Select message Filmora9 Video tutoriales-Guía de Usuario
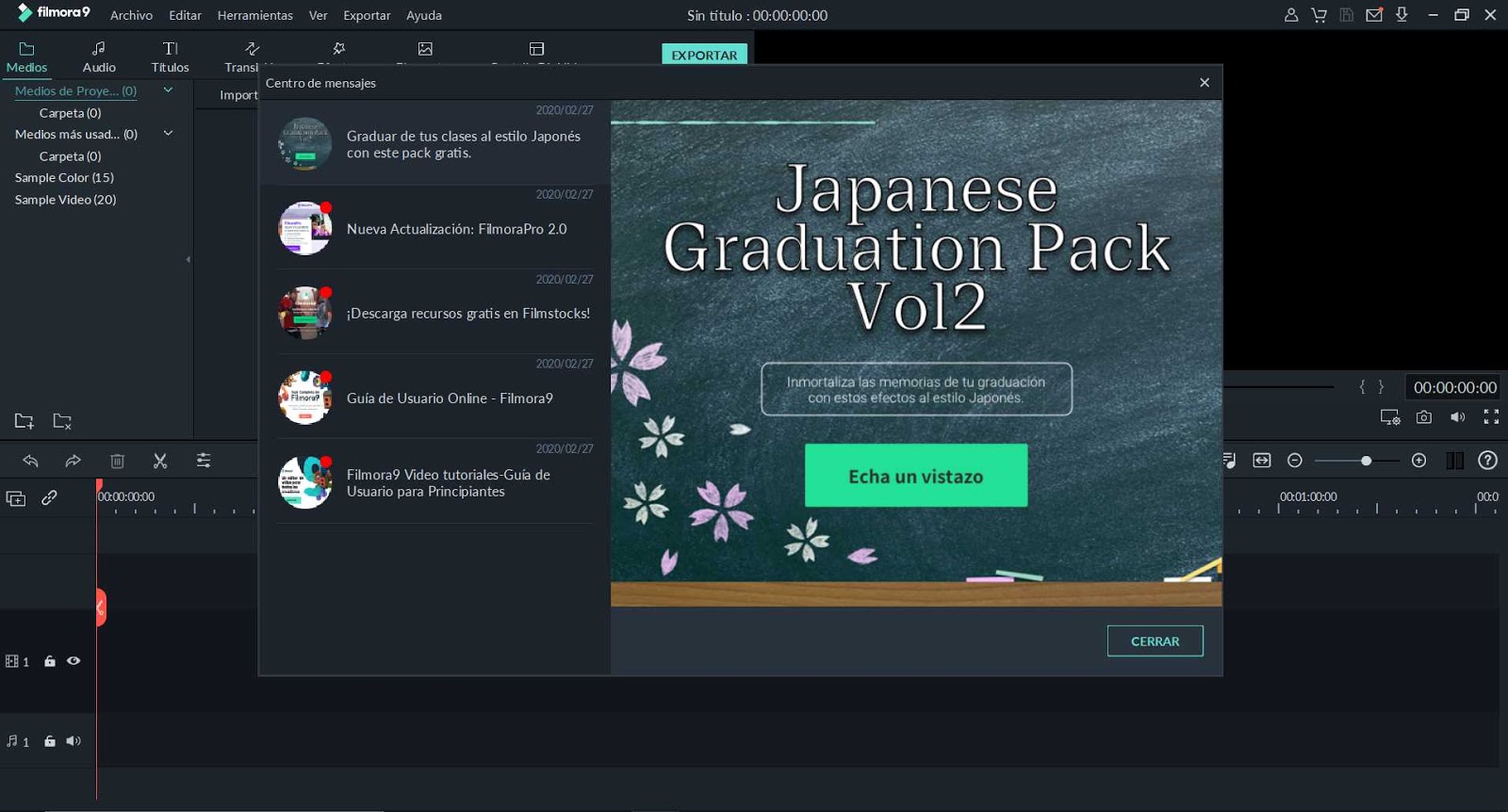 pos(434,482)
